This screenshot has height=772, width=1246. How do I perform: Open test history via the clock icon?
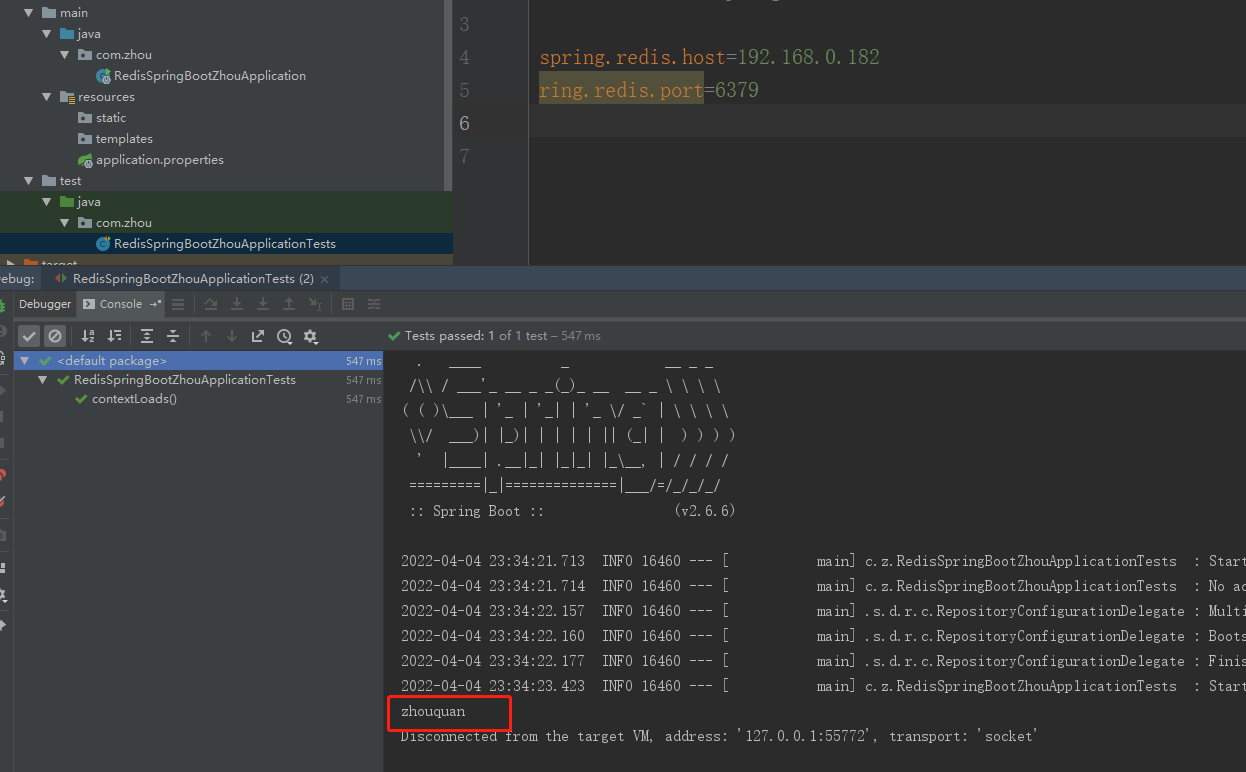click(285, 335)
